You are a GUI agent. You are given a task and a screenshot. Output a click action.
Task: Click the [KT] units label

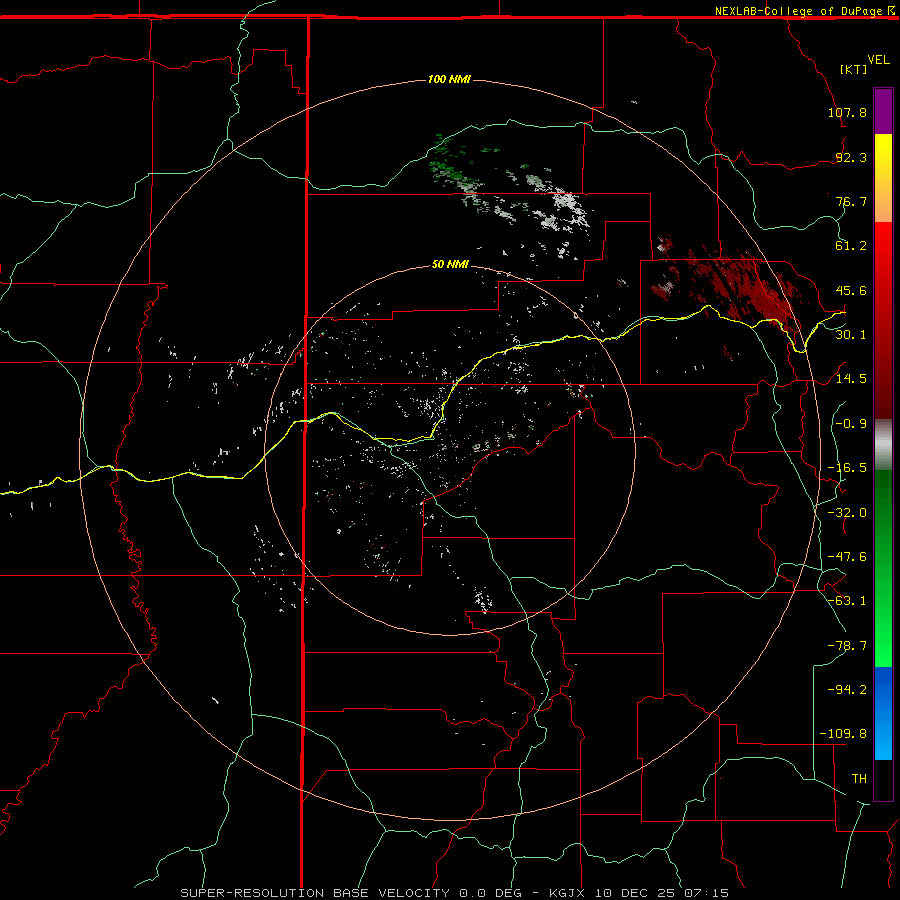coord(854,69)
